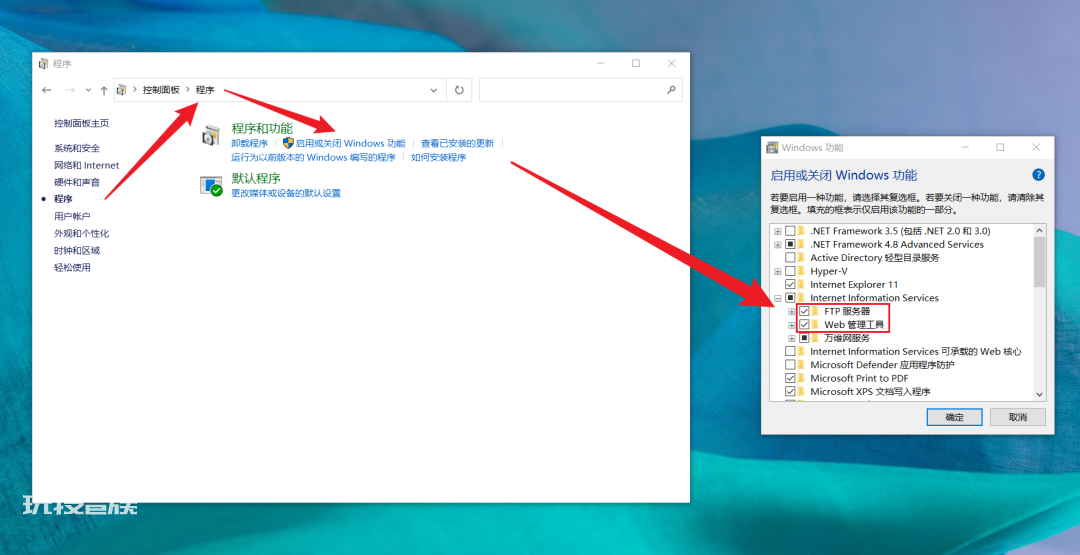The width and height of the screenshot is (1080, 555).
Task: Toggle .NET Framework 3.5 checkbox
Action: point(791,231)
